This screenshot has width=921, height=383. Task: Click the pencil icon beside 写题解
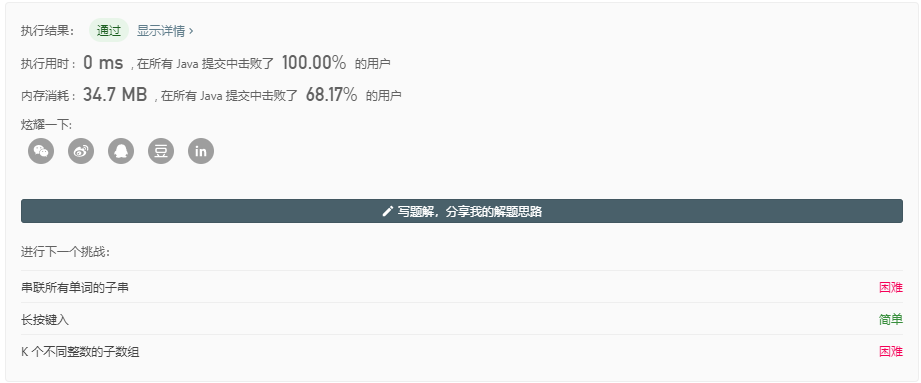(387, 211)
